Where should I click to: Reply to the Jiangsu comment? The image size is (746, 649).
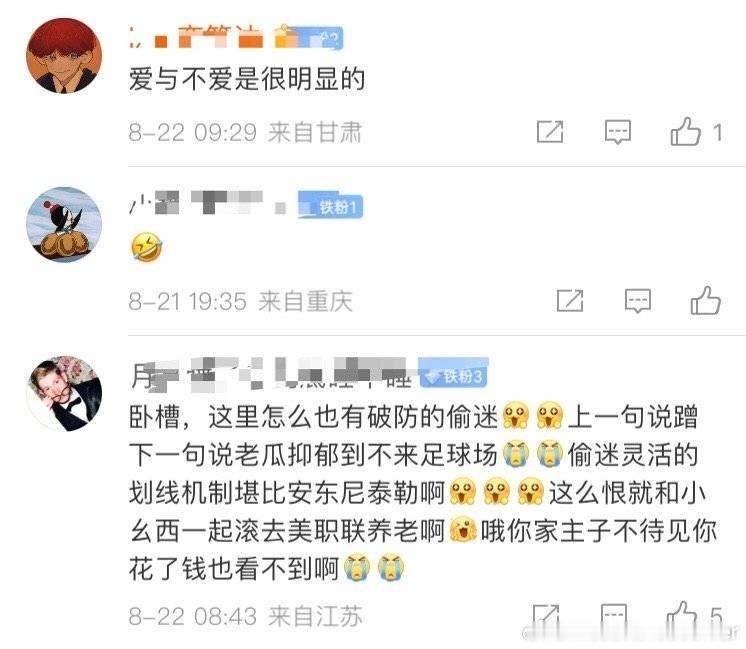tap(614, 616)
